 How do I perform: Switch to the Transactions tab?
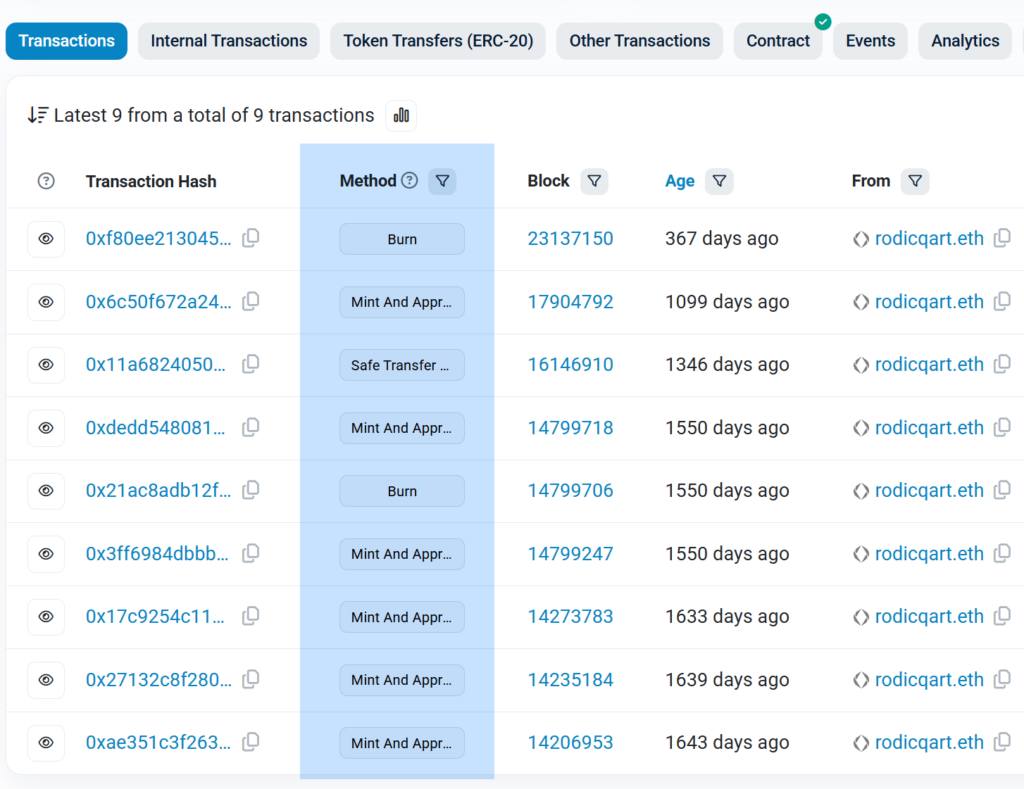pos(67,41)
